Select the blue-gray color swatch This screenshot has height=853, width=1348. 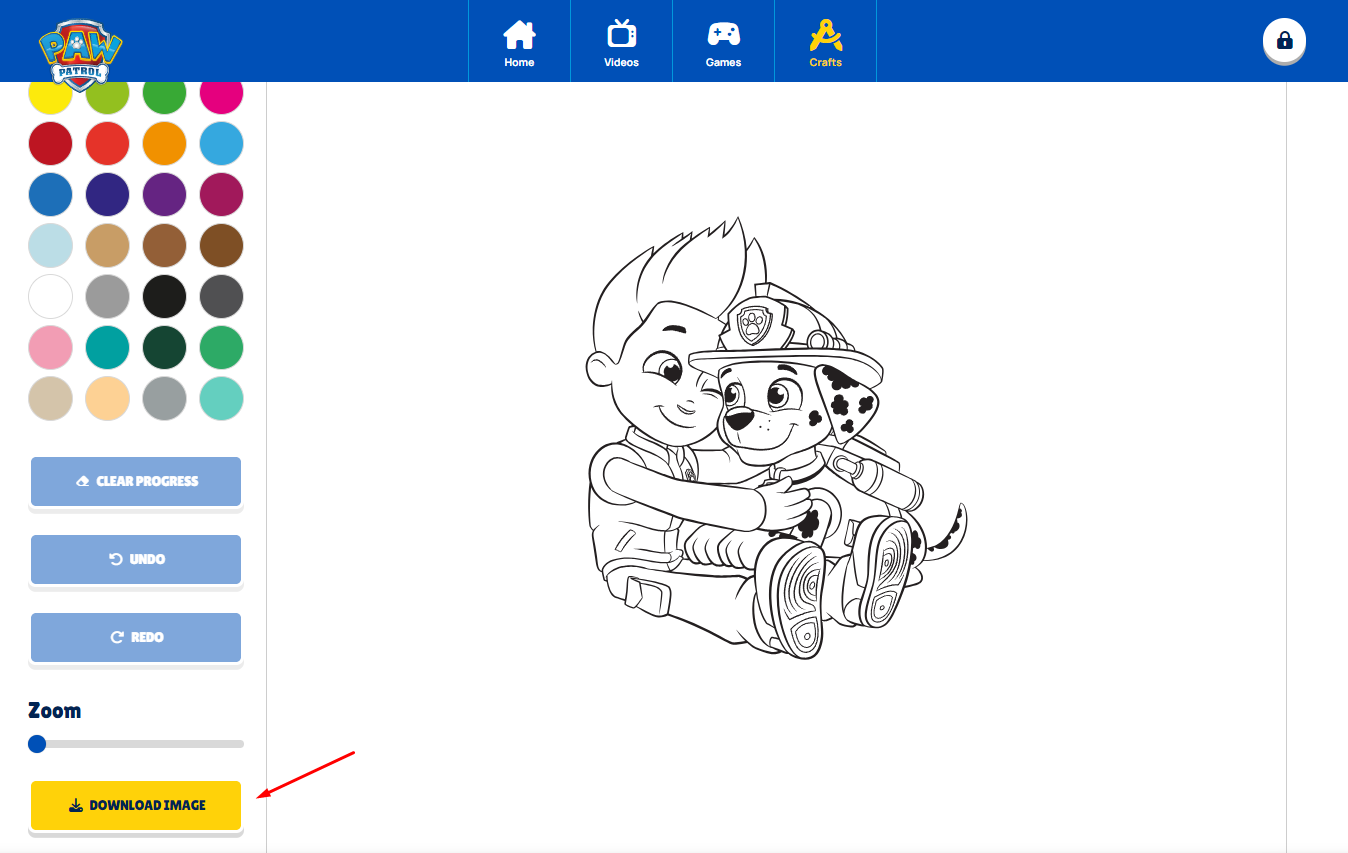pos(165,399)
